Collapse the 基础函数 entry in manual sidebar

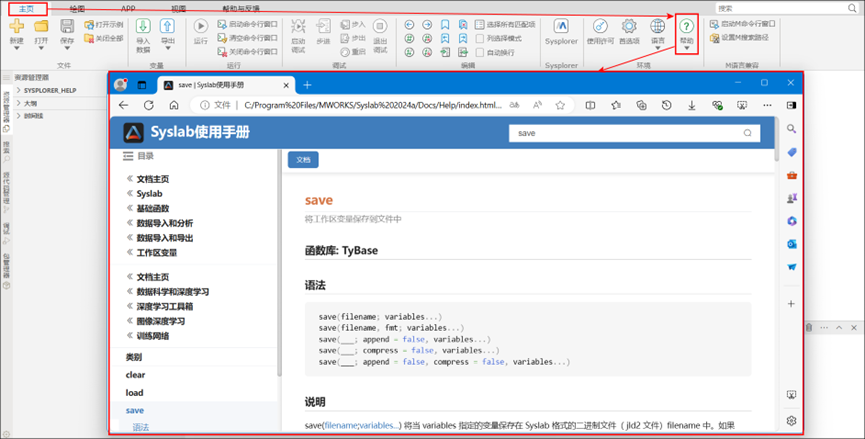(130, 208)
